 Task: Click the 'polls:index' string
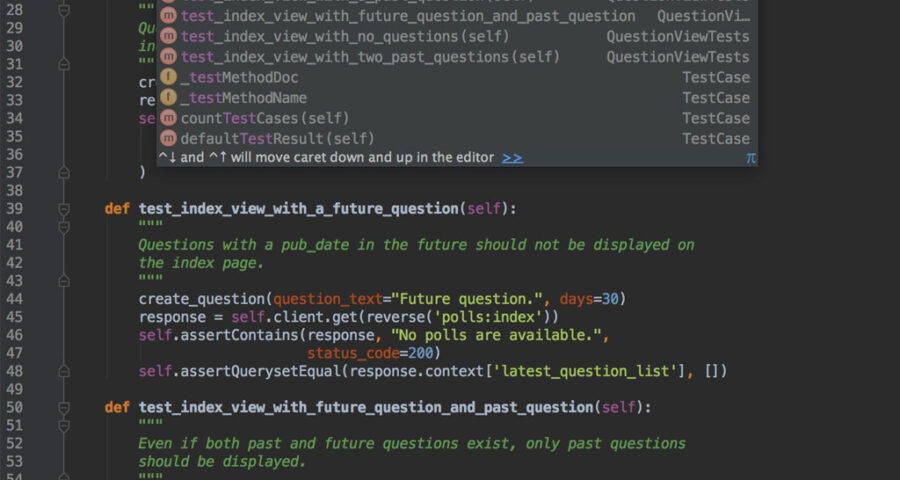click(x=487, y=317)
